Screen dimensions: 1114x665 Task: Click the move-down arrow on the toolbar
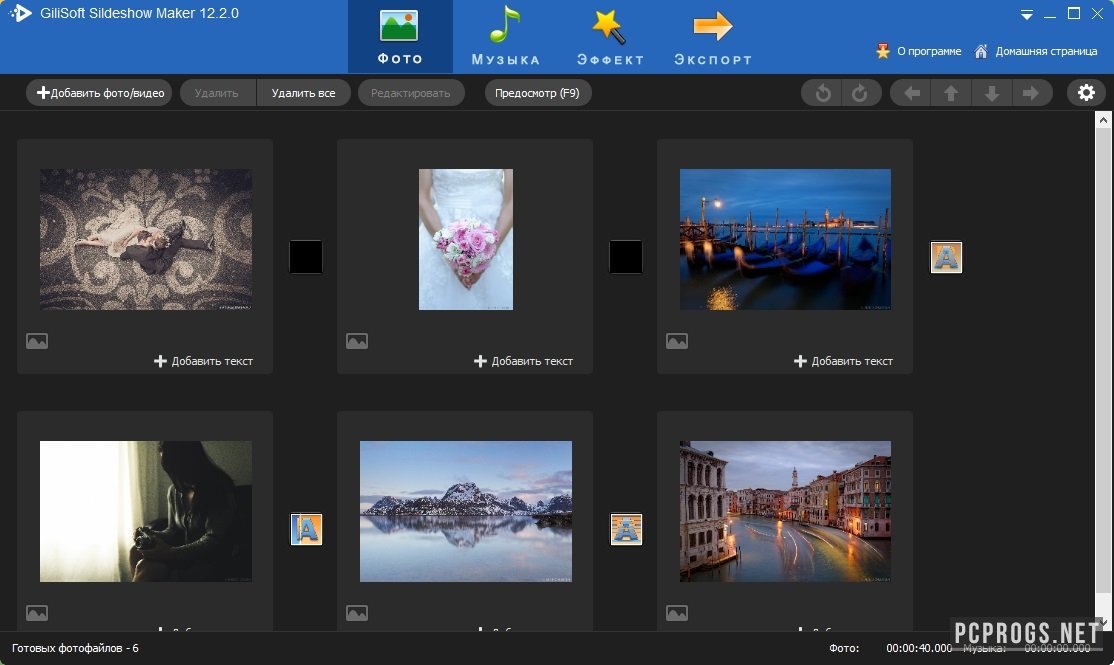[x=991, y=92]
